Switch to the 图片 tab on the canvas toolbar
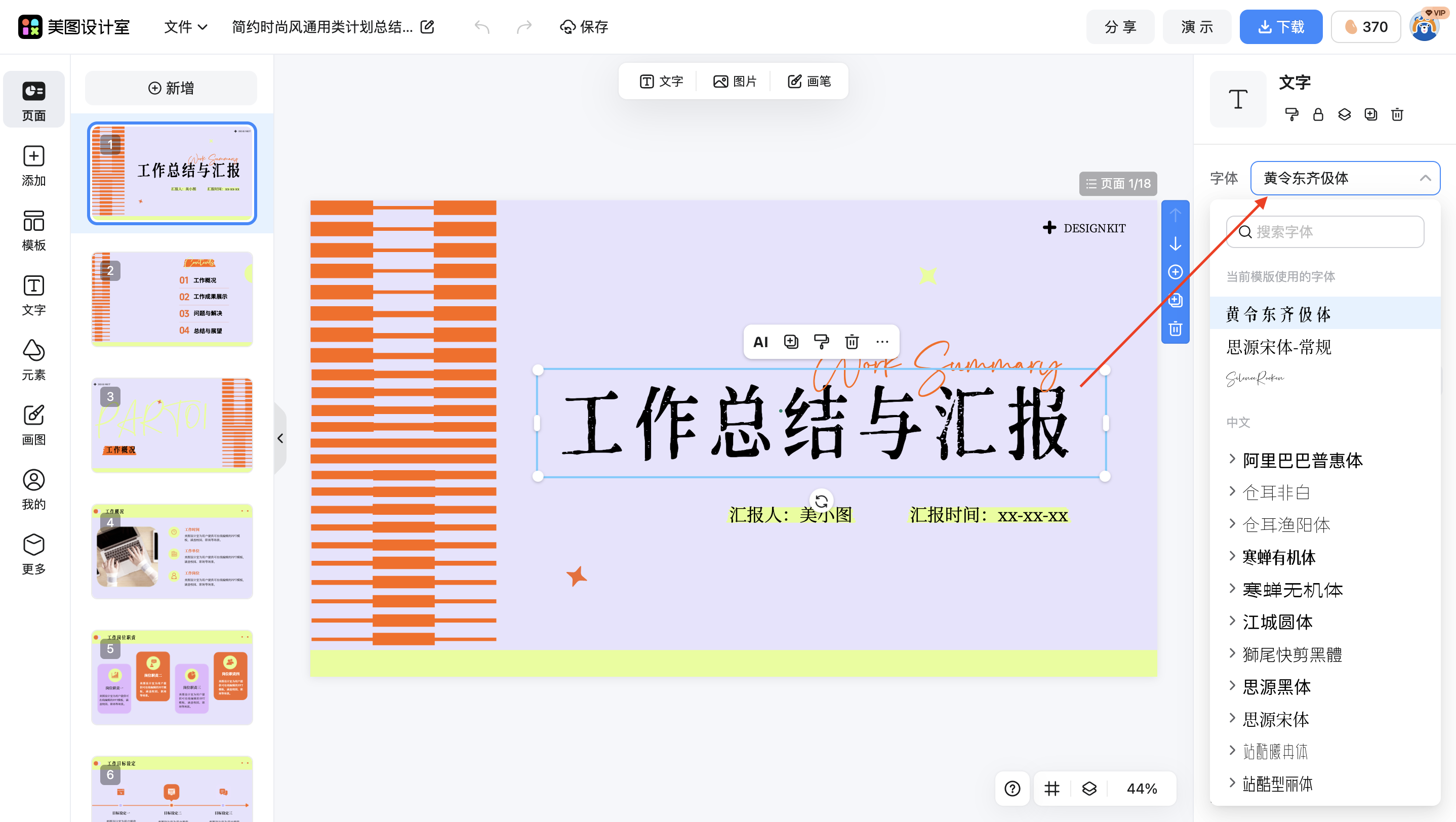The width and height of the screenshot is (1456, 822). 735,81
